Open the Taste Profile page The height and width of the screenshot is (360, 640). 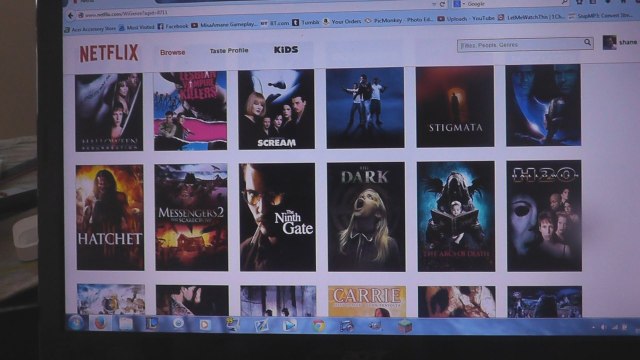(x=229, y=51)
